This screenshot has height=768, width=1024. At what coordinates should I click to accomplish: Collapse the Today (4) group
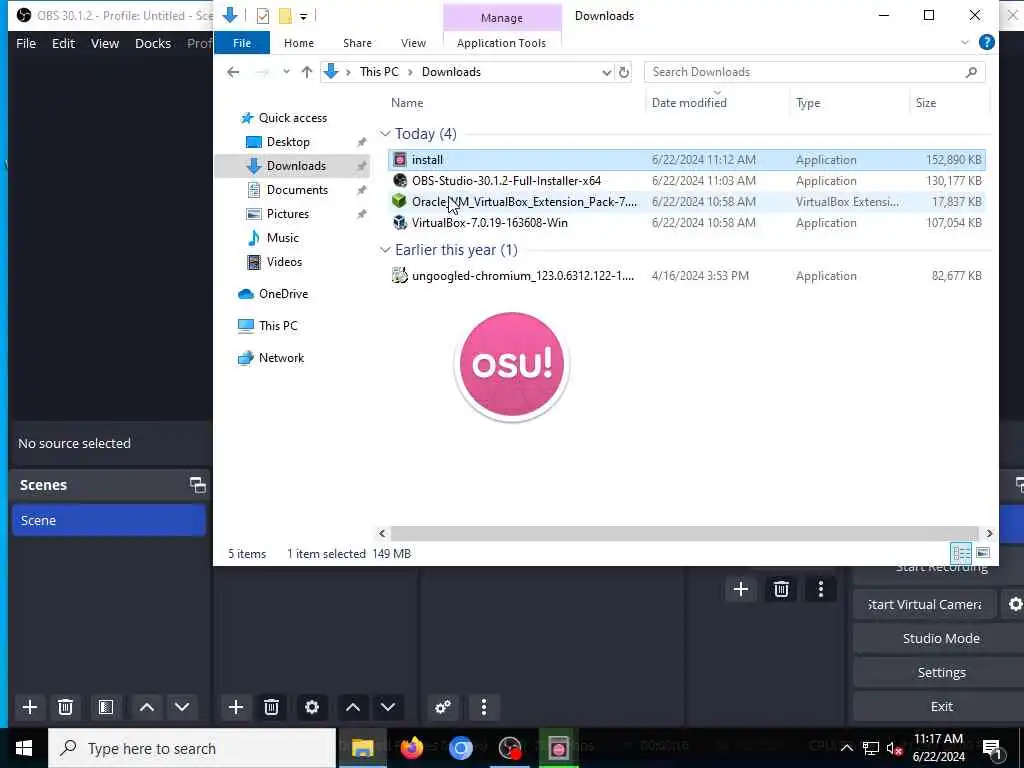point(385,134)
